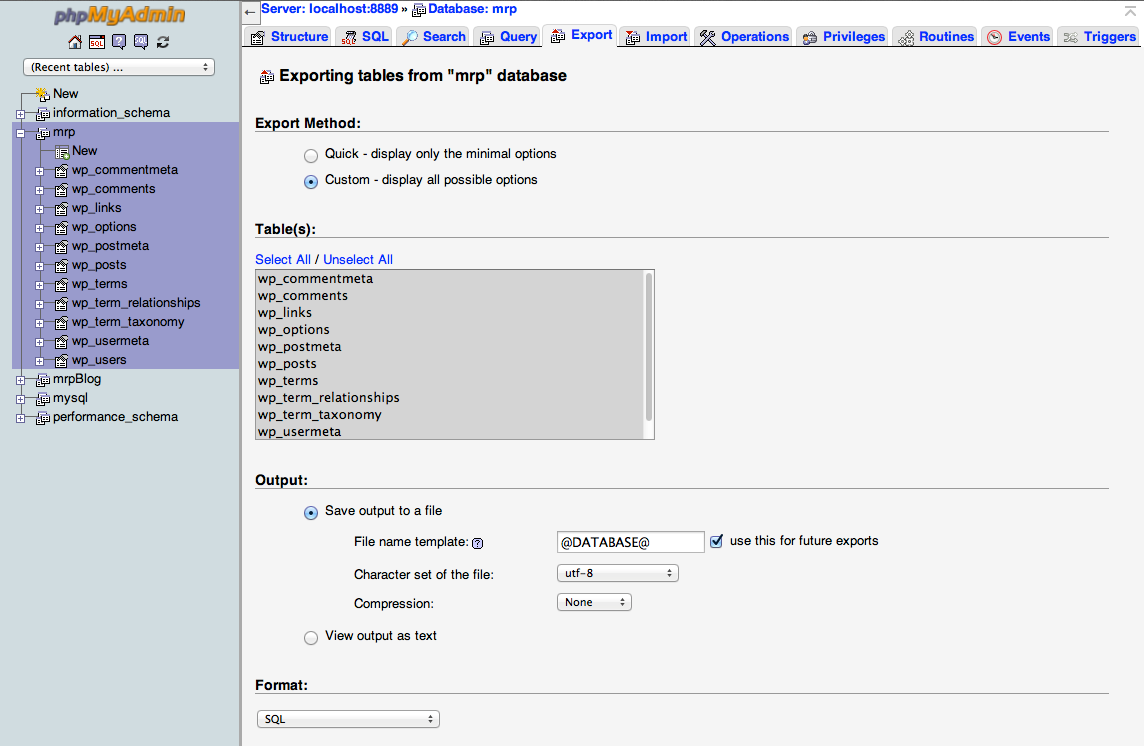The image size is (1144, 746).
Task: Click the wp_posts table icon in tree
Action: click(61, 265)
